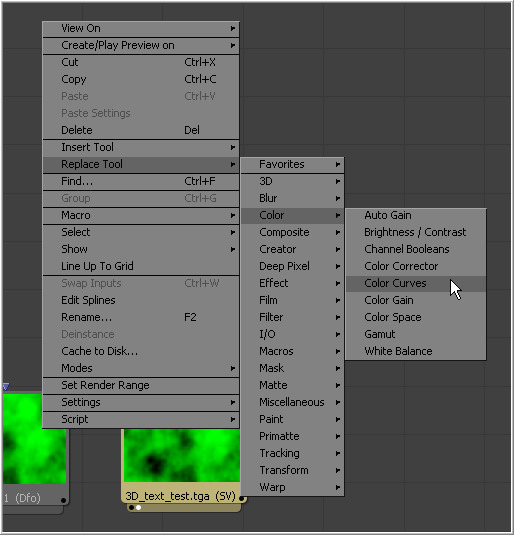Choose Cache to Disk option
The width and height of the screenshot is (514, 535).
[x=141, y=351]
